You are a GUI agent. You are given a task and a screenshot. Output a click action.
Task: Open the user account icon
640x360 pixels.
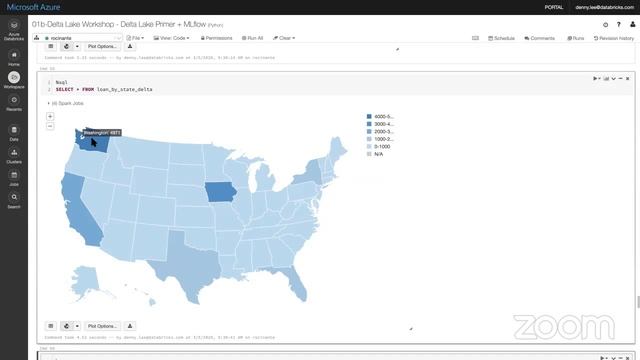632,24
